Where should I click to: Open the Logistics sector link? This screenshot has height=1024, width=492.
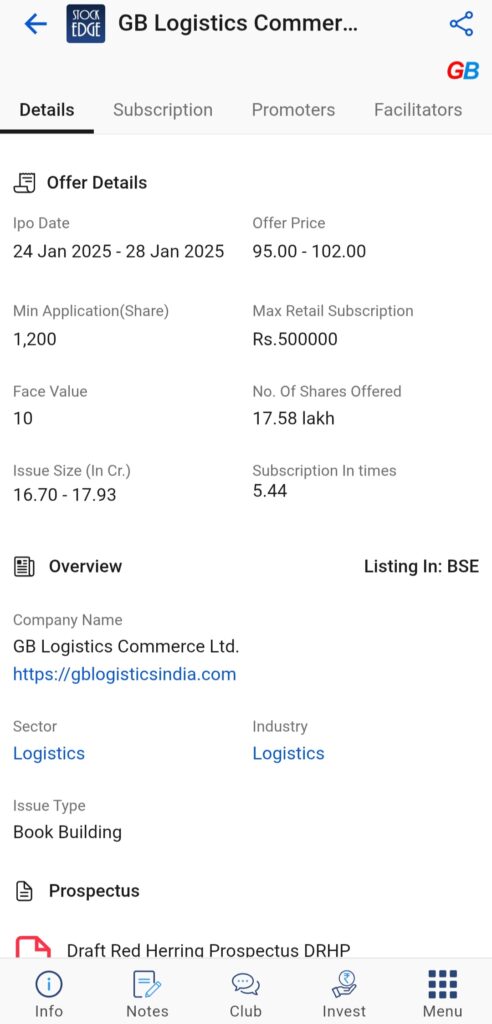(49, 753)
